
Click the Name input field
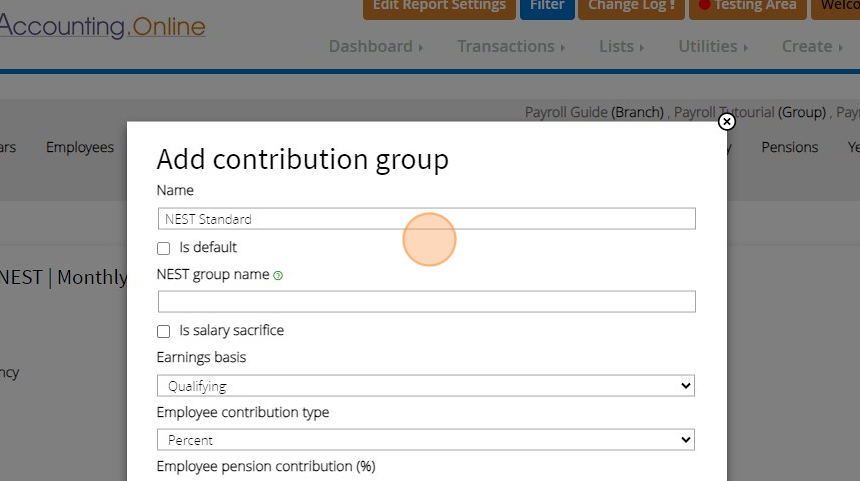pos(425,219)
